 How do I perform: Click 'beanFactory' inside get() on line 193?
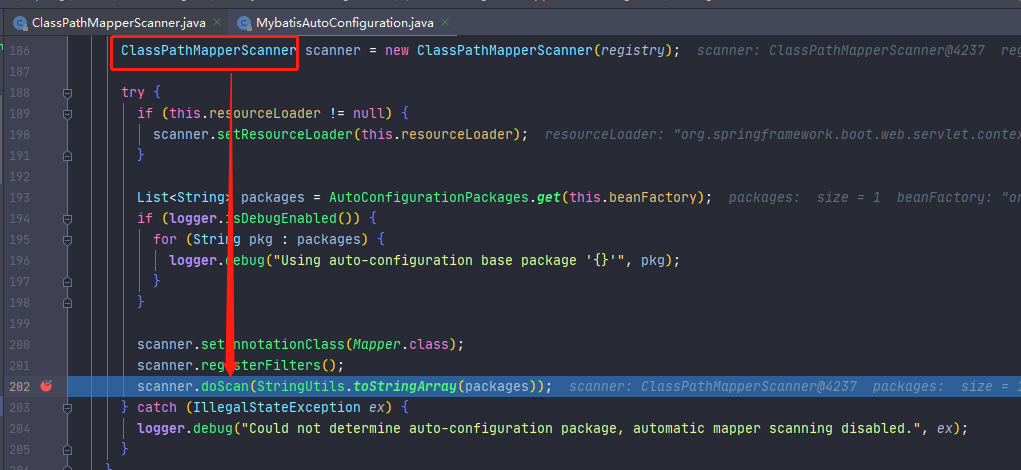(x=654, y=197)
